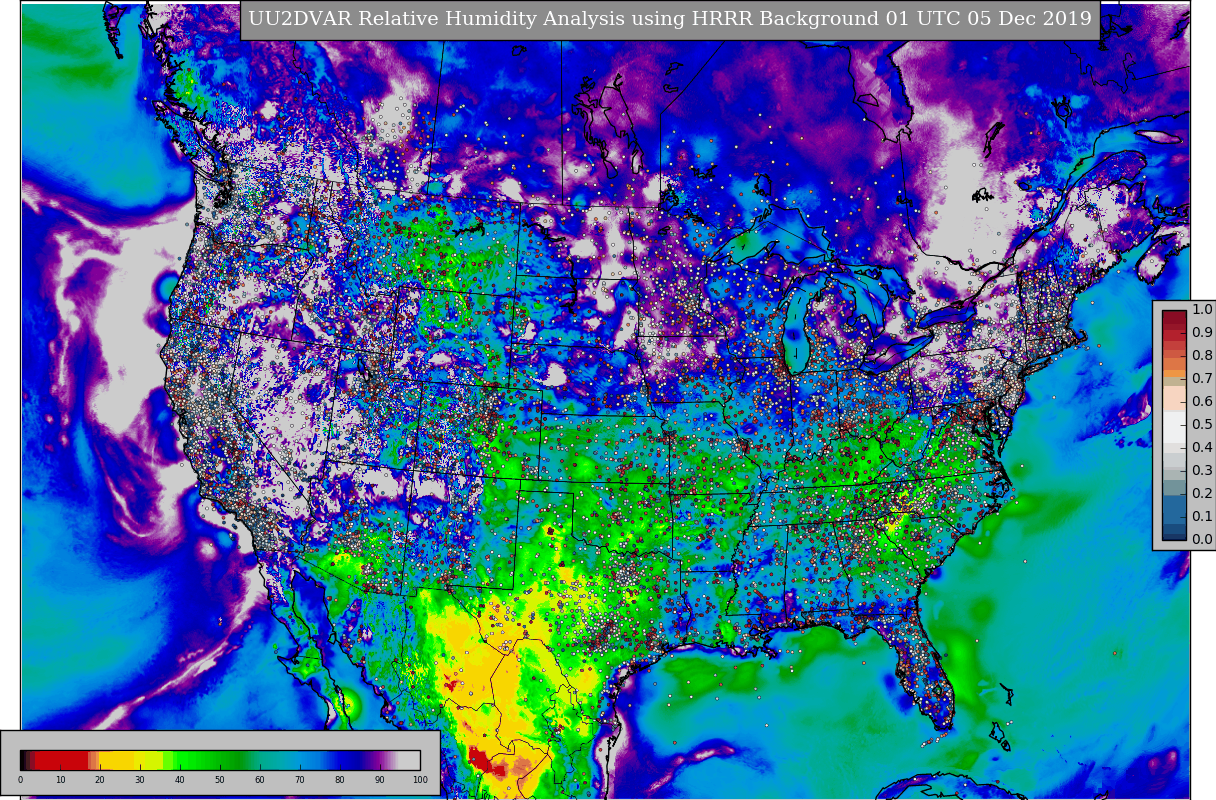Click the 0.4 label on right colorbar
1216x800 pixels.
click(1202, 448)
